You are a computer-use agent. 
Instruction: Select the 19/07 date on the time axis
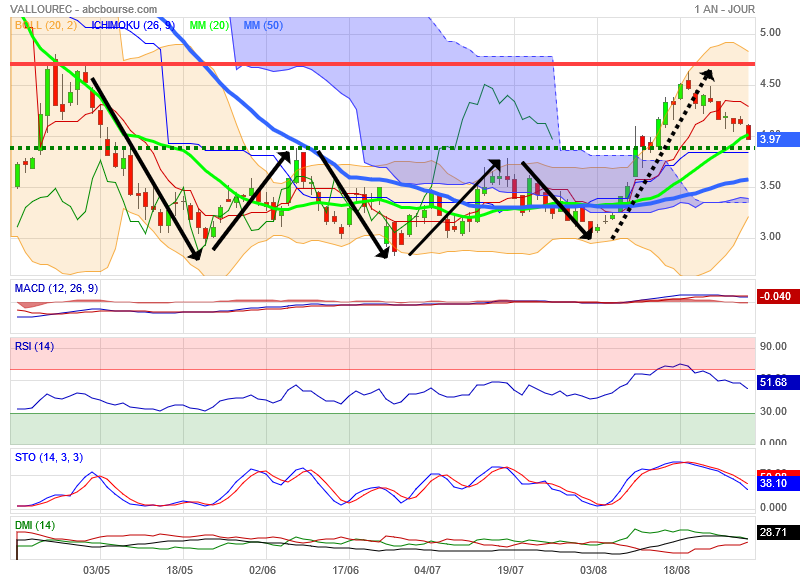[x=511, y=570]
